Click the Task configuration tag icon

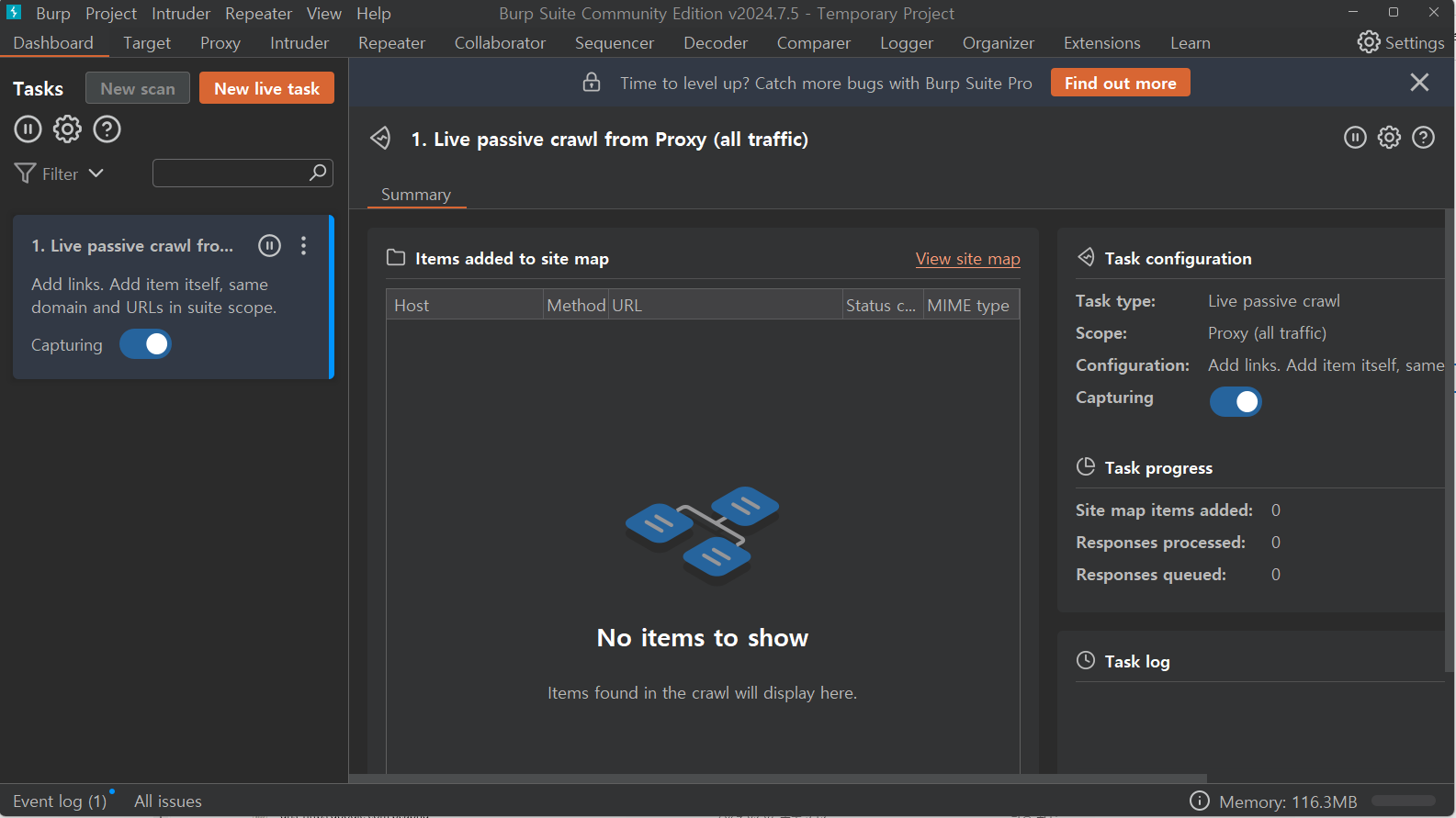(1086, 257)
